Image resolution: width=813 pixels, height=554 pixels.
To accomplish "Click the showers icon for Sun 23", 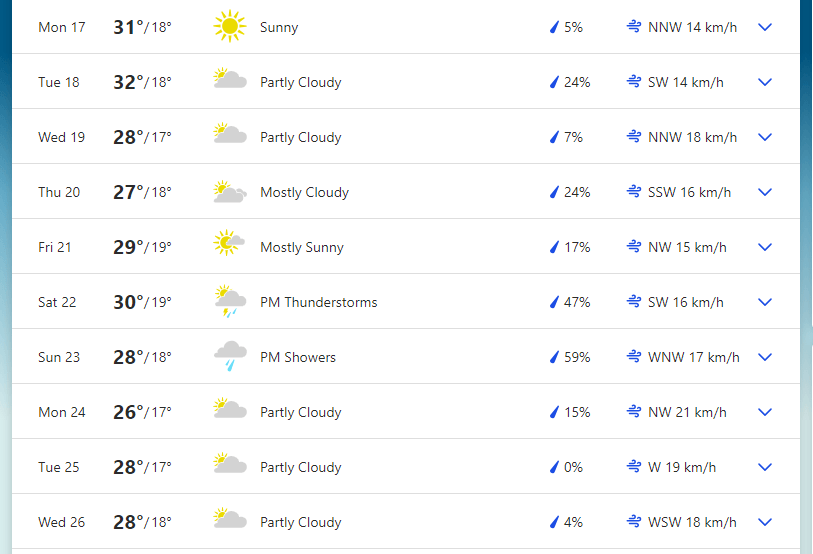I will (230, 356).
